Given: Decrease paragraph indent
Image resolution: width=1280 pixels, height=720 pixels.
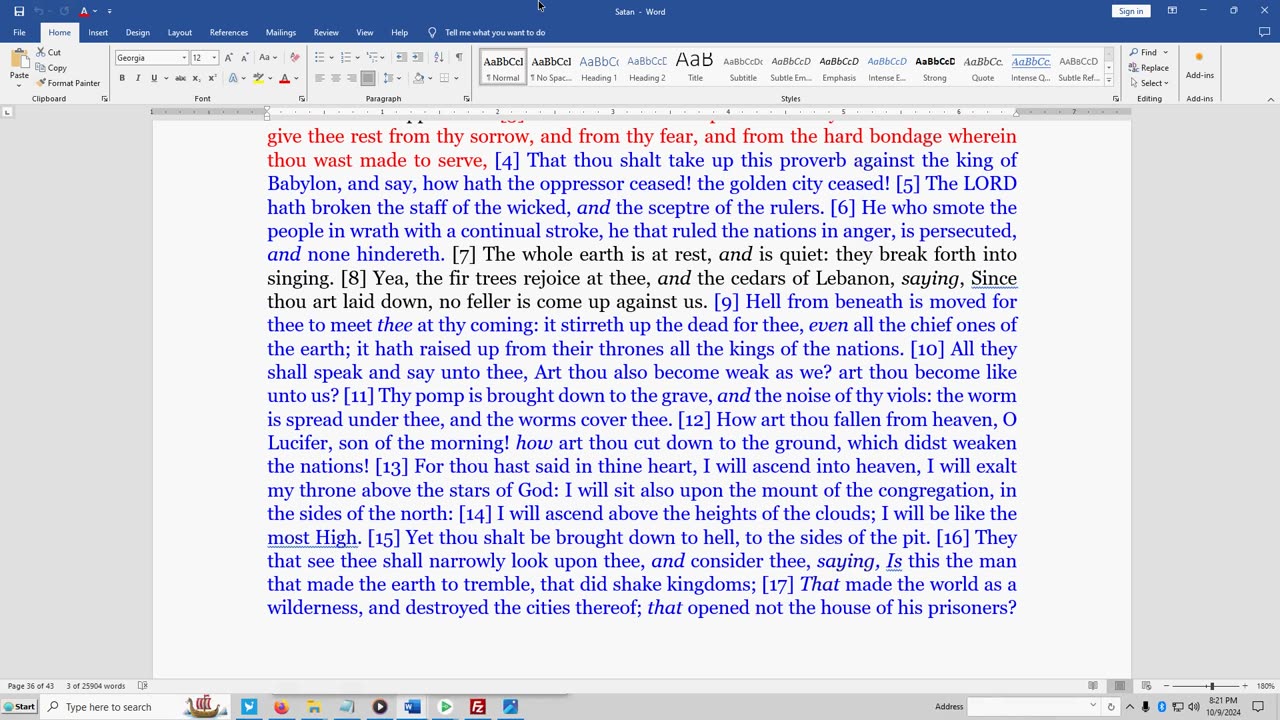Looking at the screenshot, I should coord(401,57).
